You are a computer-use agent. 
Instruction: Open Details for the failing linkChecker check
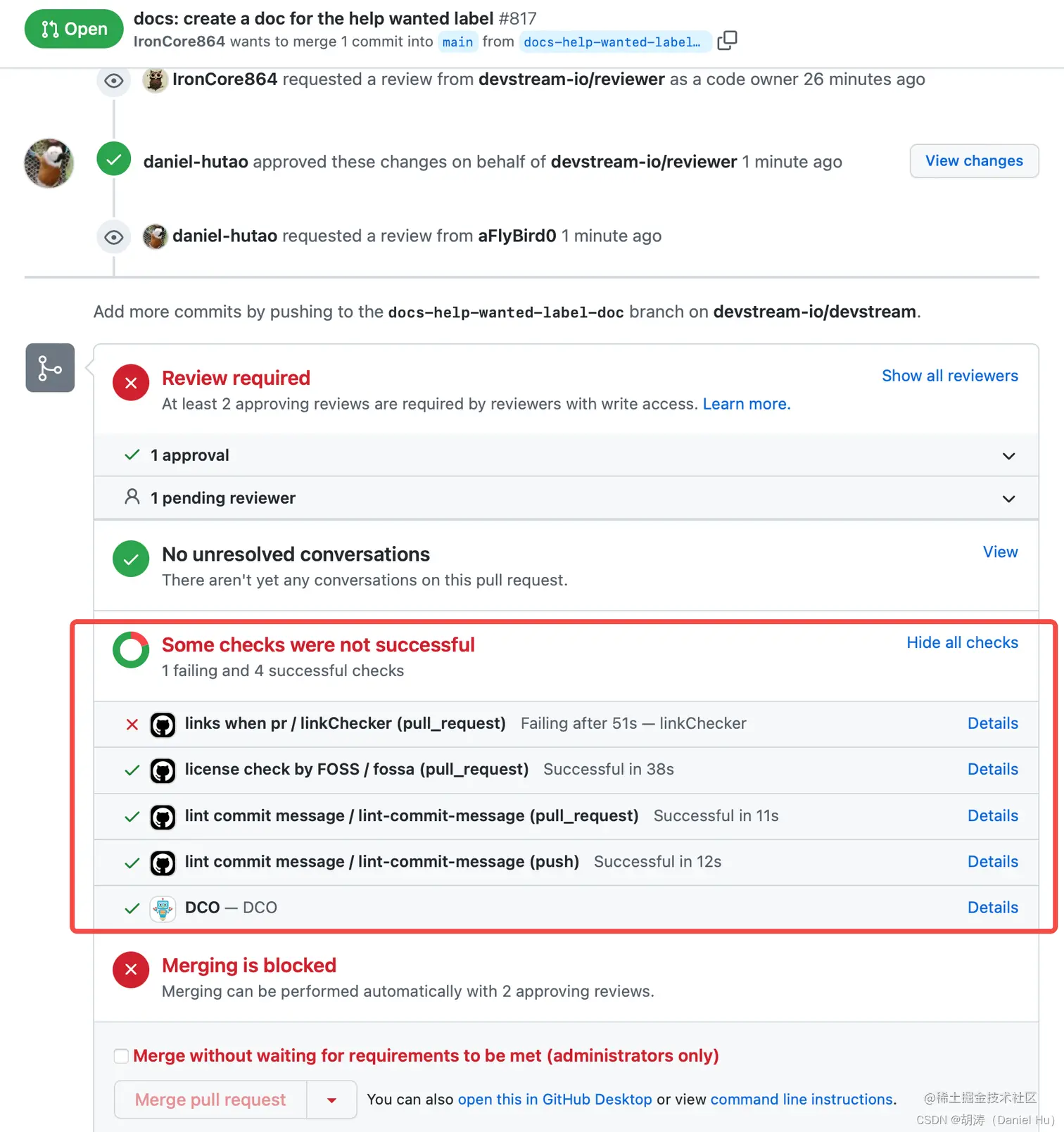coord(992,723)
